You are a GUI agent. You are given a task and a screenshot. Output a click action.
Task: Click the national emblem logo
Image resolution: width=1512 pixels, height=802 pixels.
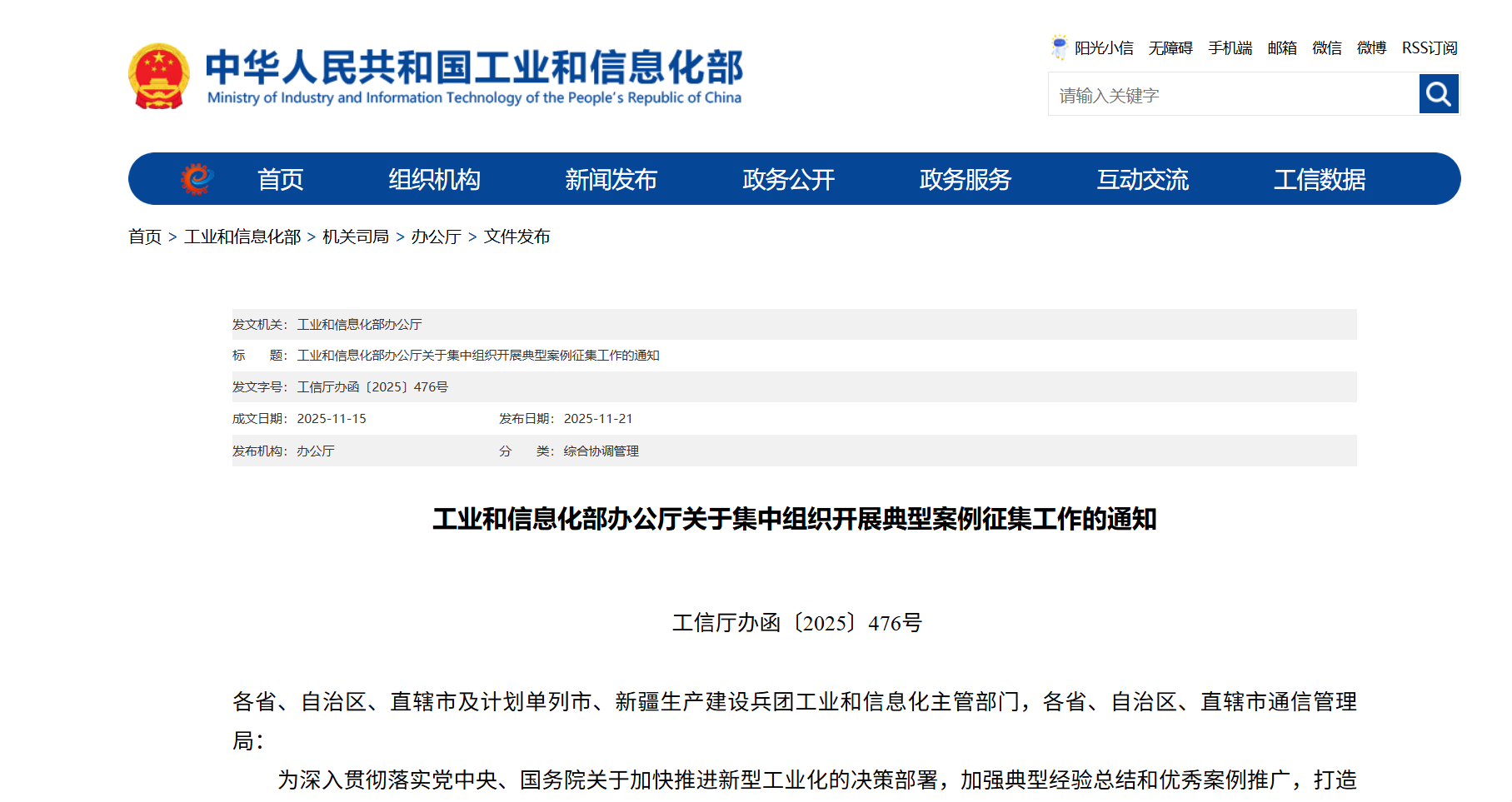point(158,77)
